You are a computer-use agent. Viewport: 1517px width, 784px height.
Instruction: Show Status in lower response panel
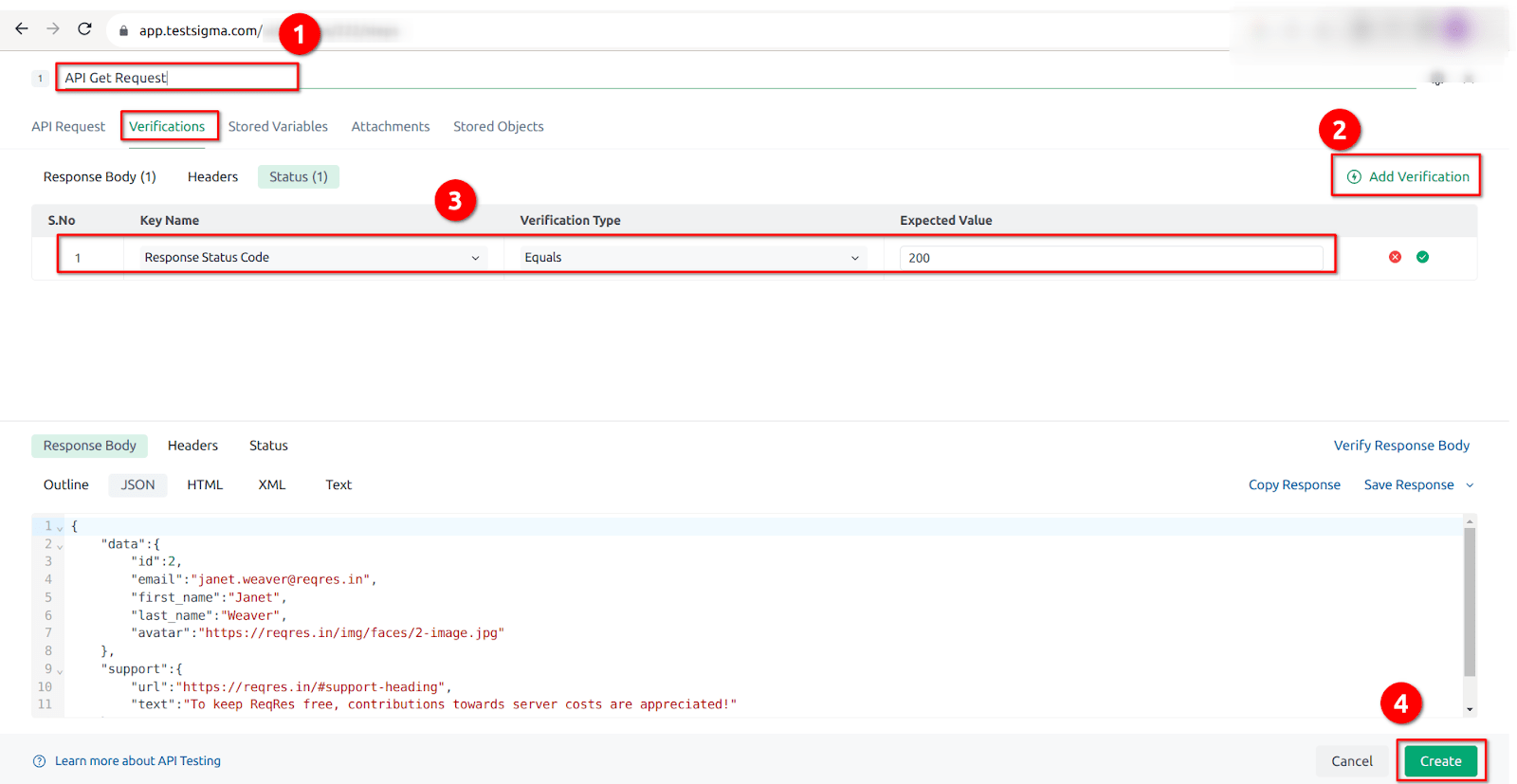[268, 446]
